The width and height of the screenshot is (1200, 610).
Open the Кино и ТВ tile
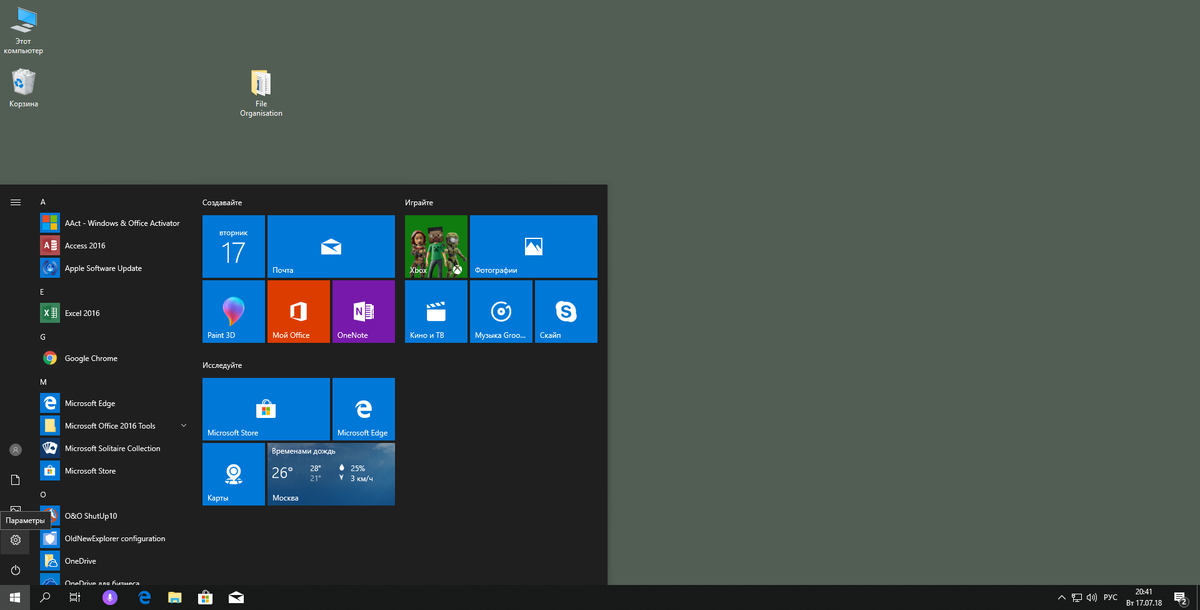pos(436,311)
